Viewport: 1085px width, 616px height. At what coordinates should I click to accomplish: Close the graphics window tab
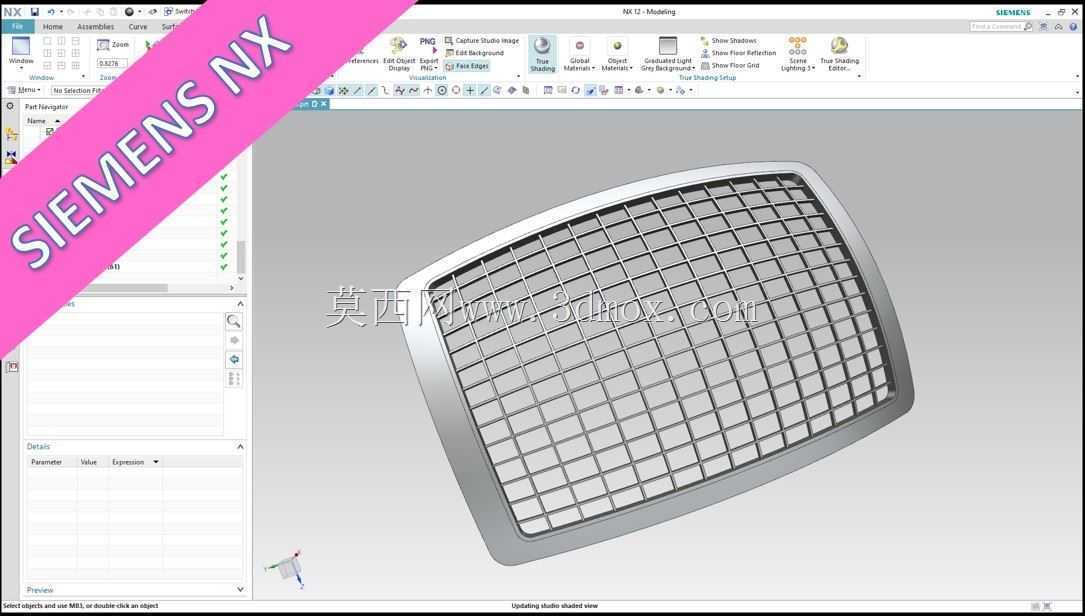[x=324, y=104]
